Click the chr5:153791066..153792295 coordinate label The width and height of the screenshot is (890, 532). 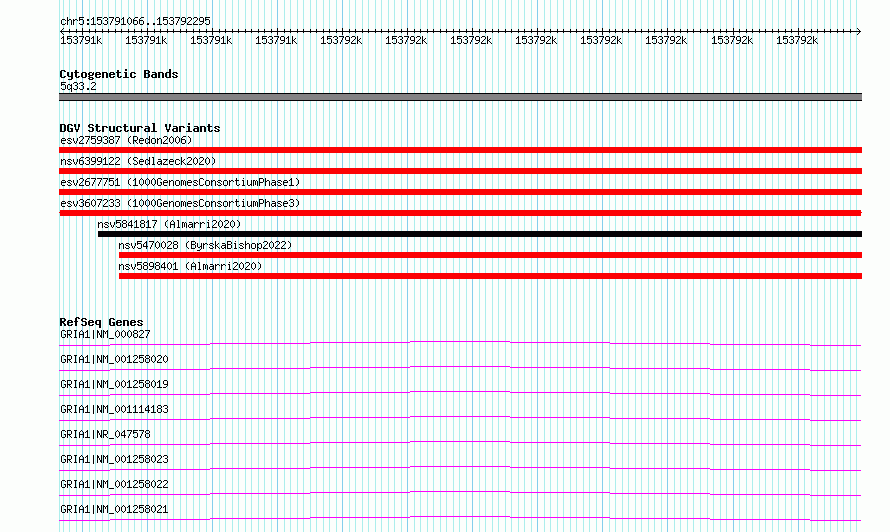(x=136, y=21)
